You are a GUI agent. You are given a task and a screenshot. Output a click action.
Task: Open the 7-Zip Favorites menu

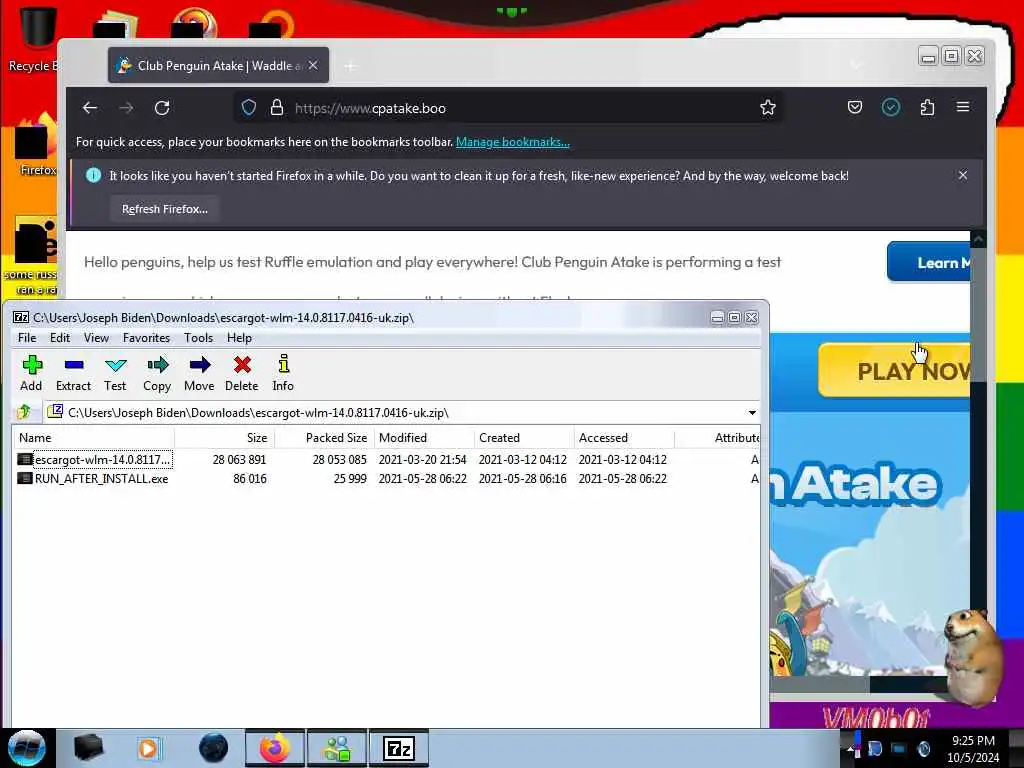(x=146, y=338)
